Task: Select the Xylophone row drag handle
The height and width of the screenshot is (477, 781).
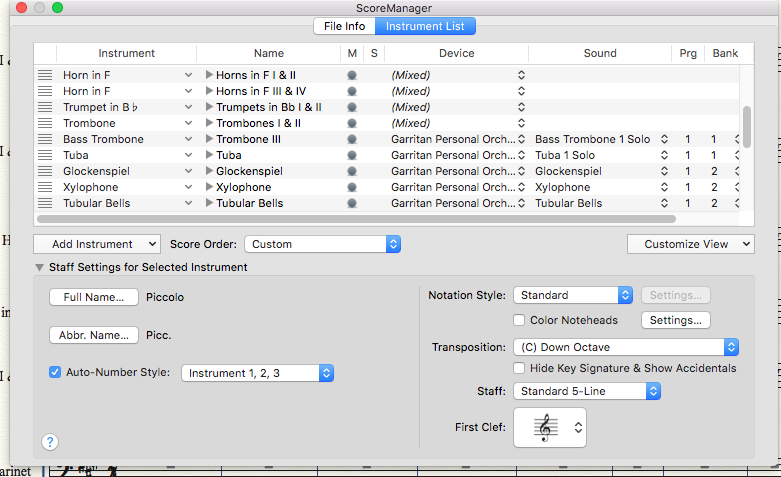Action: tap(45, 188)
